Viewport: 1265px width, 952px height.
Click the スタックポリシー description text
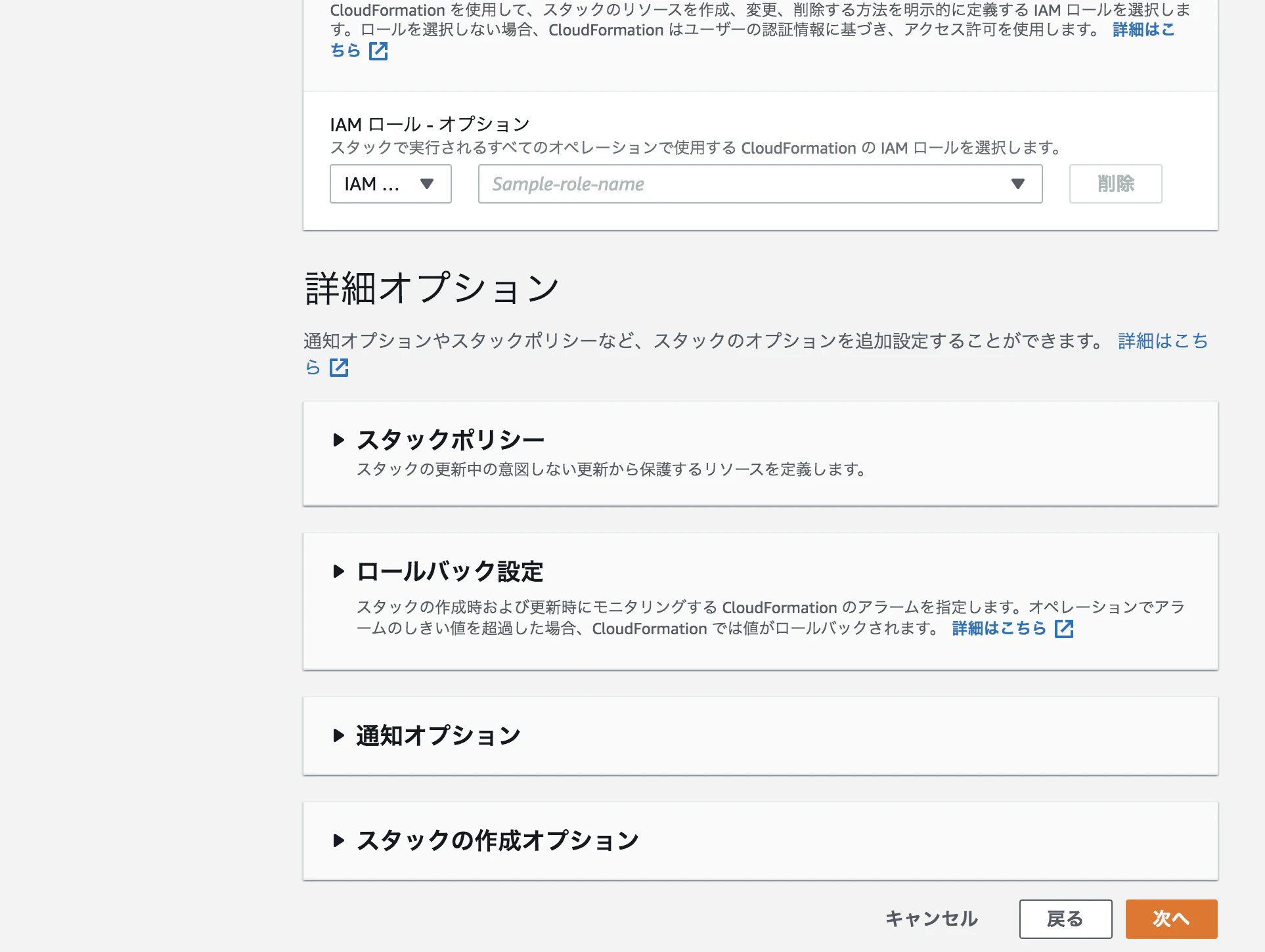pos(611,469)
